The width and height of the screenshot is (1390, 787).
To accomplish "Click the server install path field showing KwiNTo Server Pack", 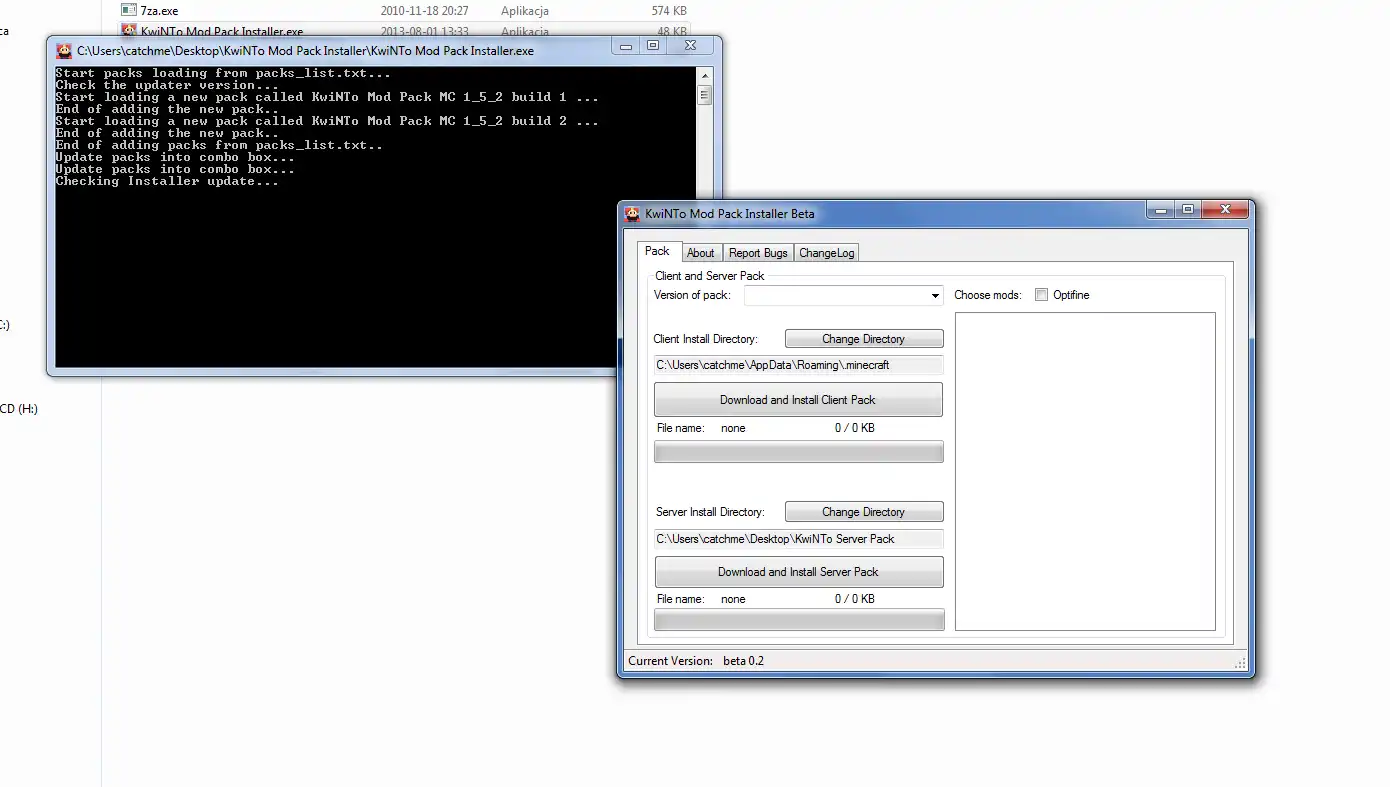I will click(798, 539).
